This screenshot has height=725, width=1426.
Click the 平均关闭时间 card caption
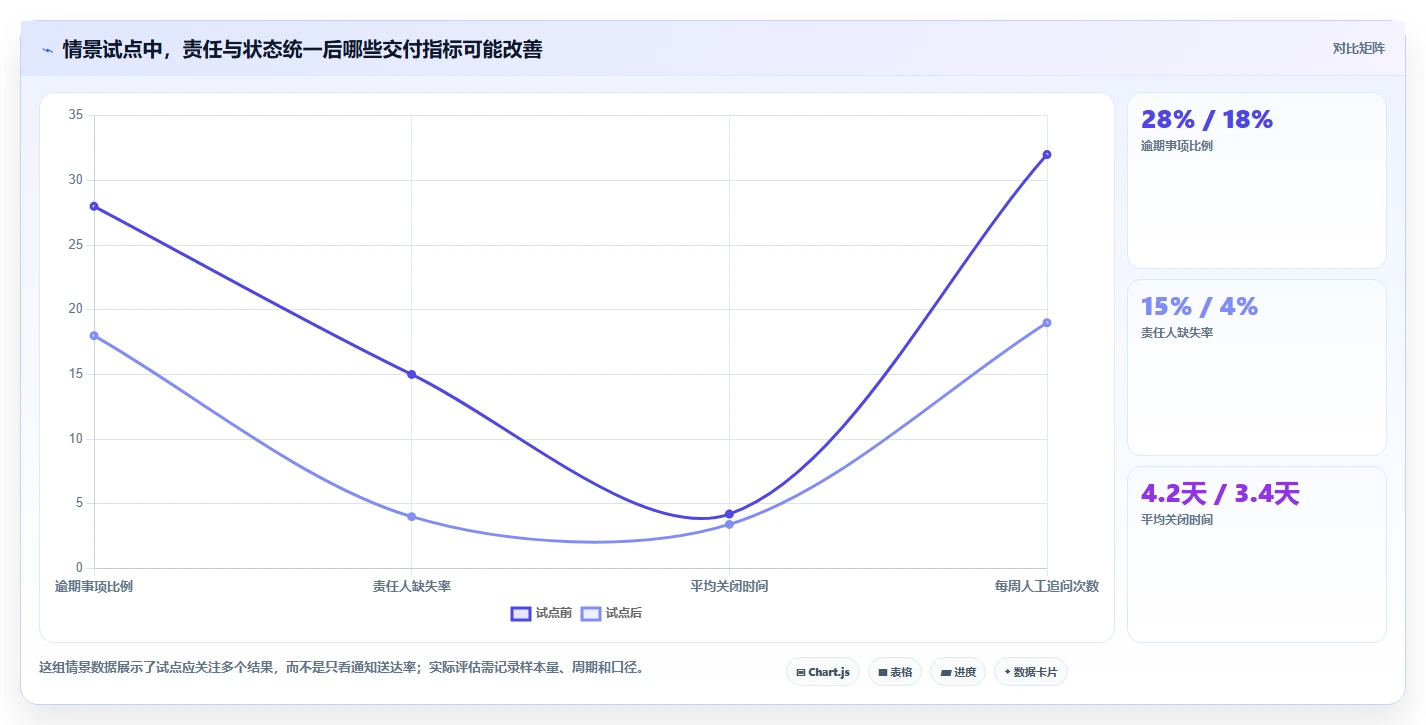(1177, 520)
